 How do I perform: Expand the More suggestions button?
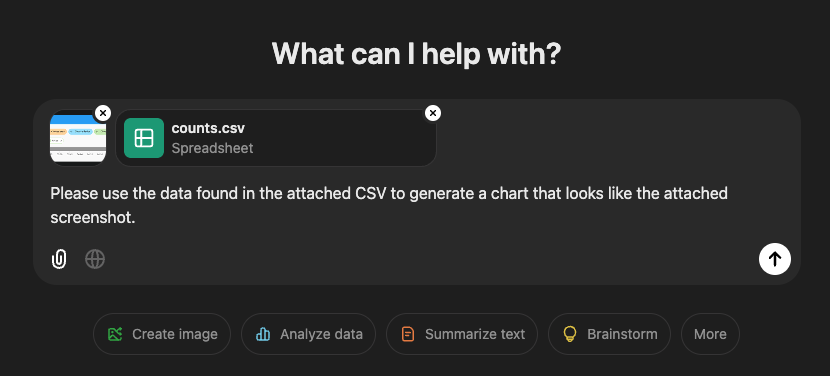[x=710, y=334]
